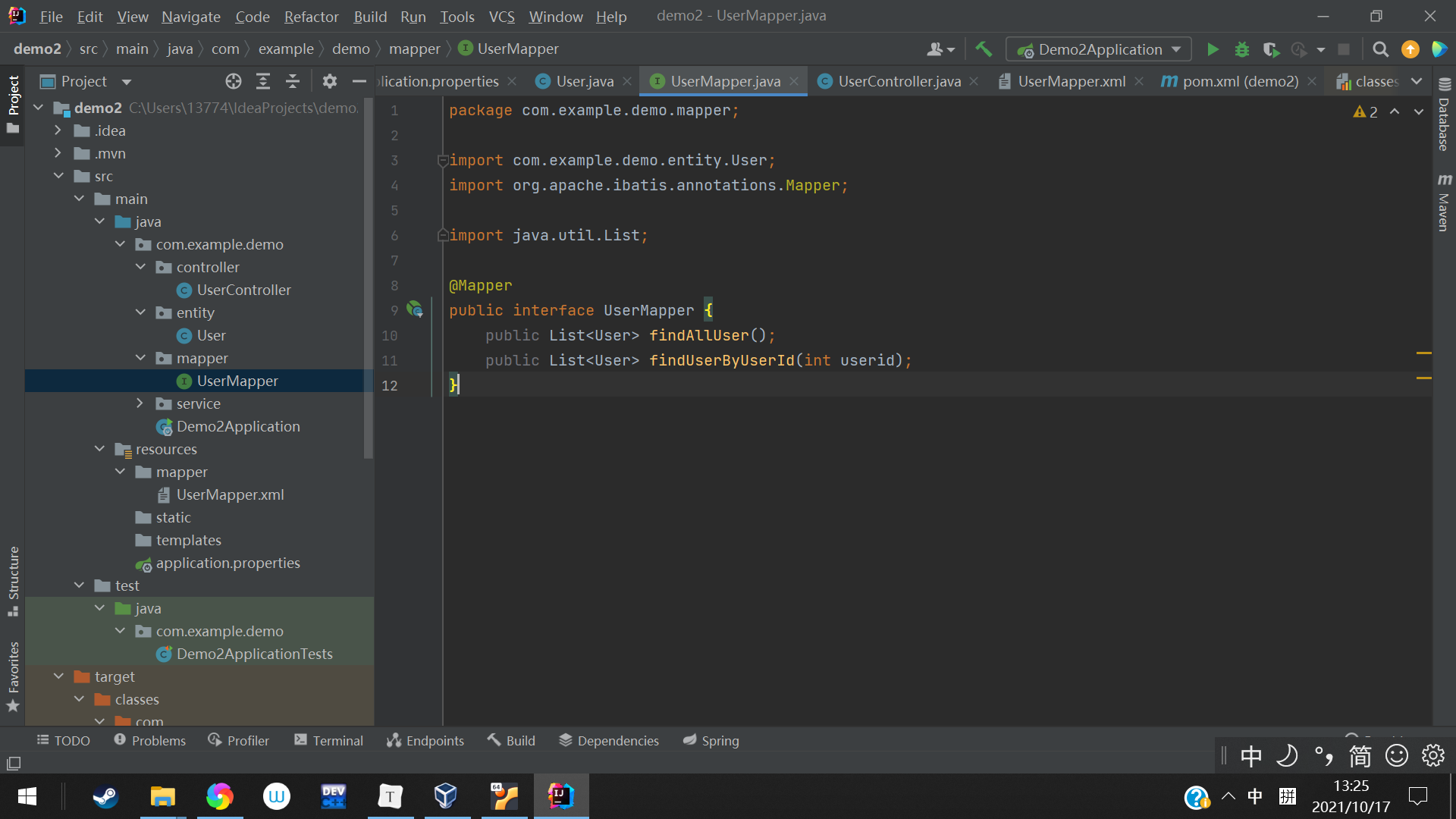Viewport: 1456px width, 819px height.
Task: Expand the service package
Action: [x=140, y=403]
